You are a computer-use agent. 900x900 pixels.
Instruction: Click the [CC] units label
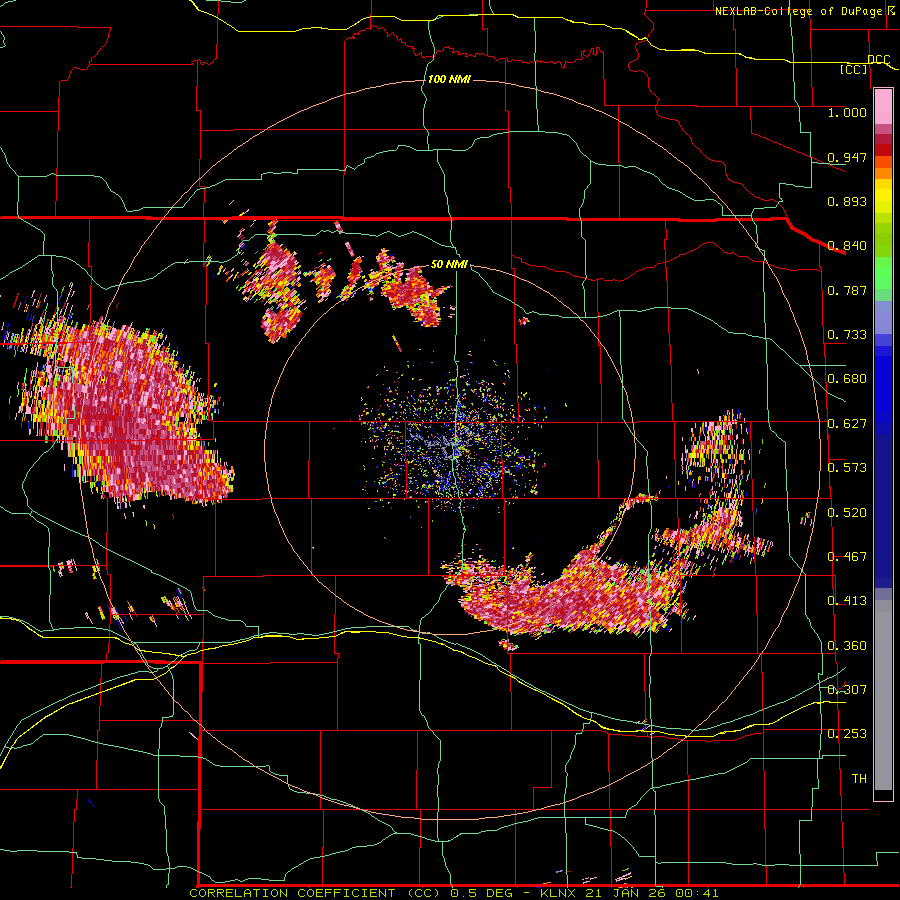point(854,69)
